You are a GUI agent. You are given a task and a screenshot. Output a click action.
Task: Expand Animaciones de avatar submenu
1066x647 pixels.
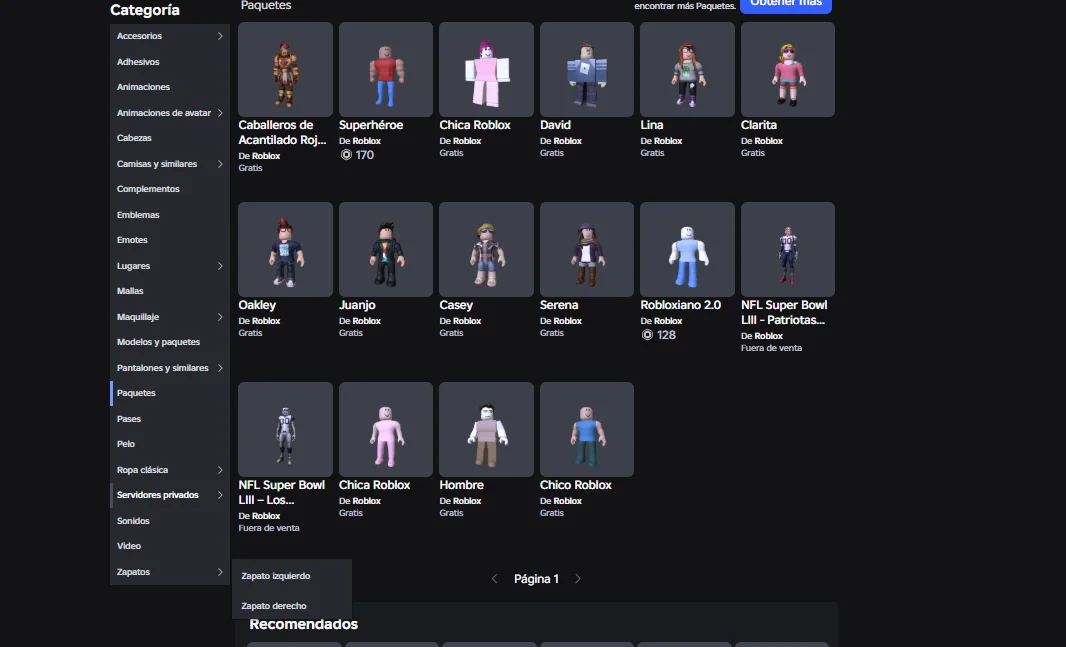(220, 113)
